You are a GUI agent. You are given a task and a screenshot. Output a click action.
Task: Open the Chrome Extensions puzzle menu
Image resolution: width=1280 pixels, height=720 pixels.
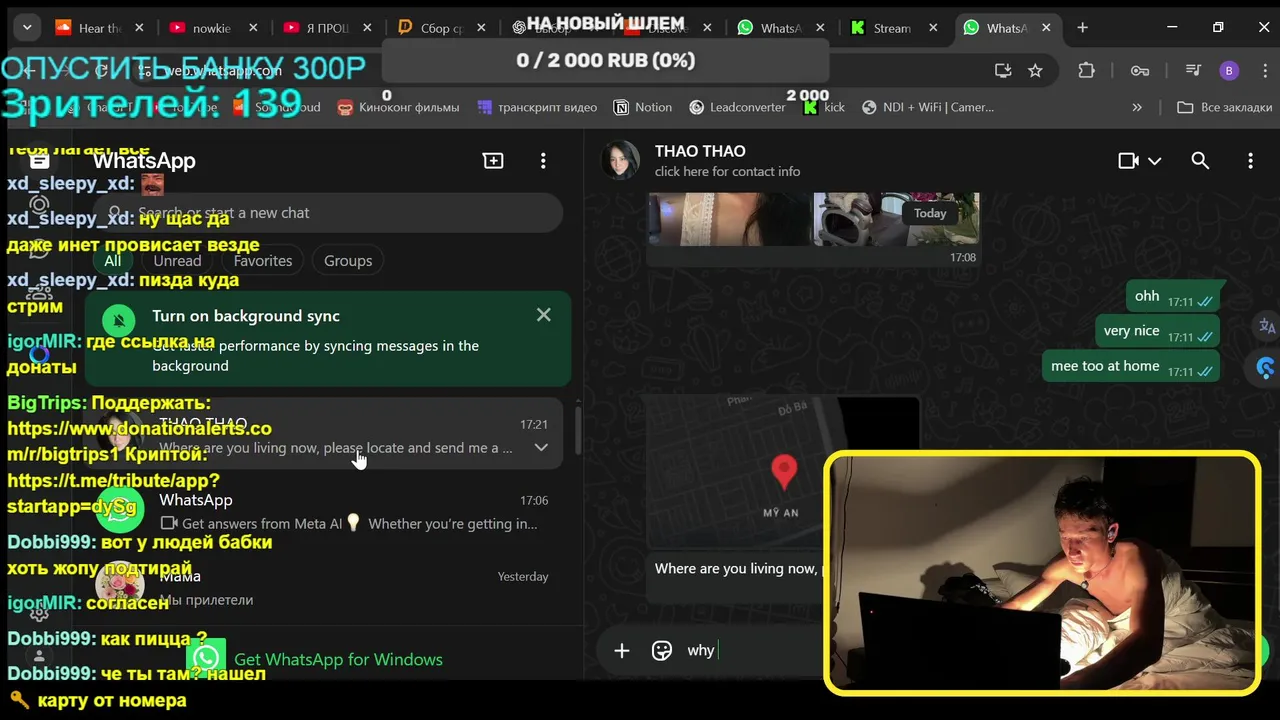click(x=1086, y=70)
